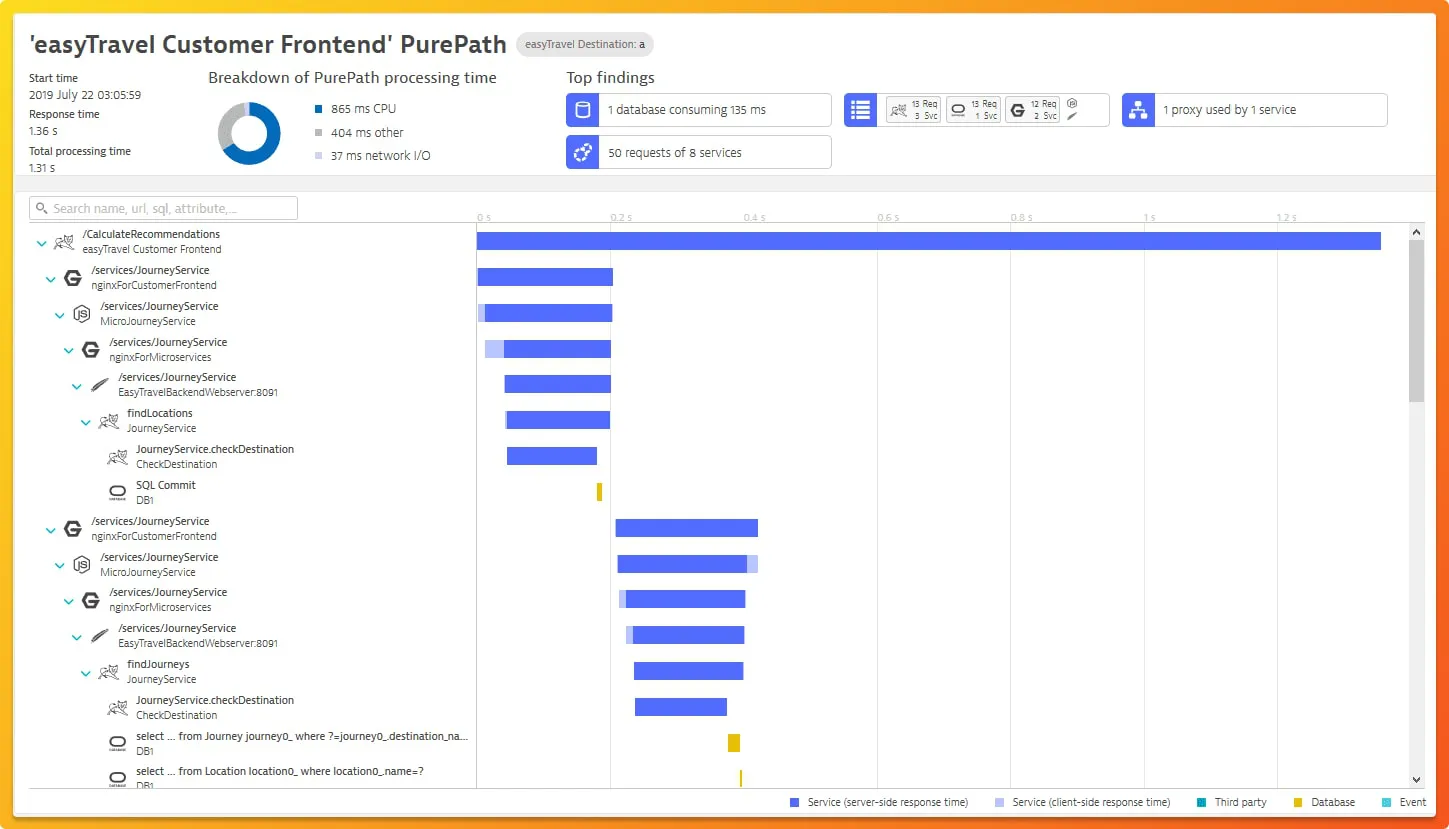Image resolution: width=1449 pixels, height=829 pixels.
Task: Select the database icon beside SQL Commit
Action: point(117,492)
